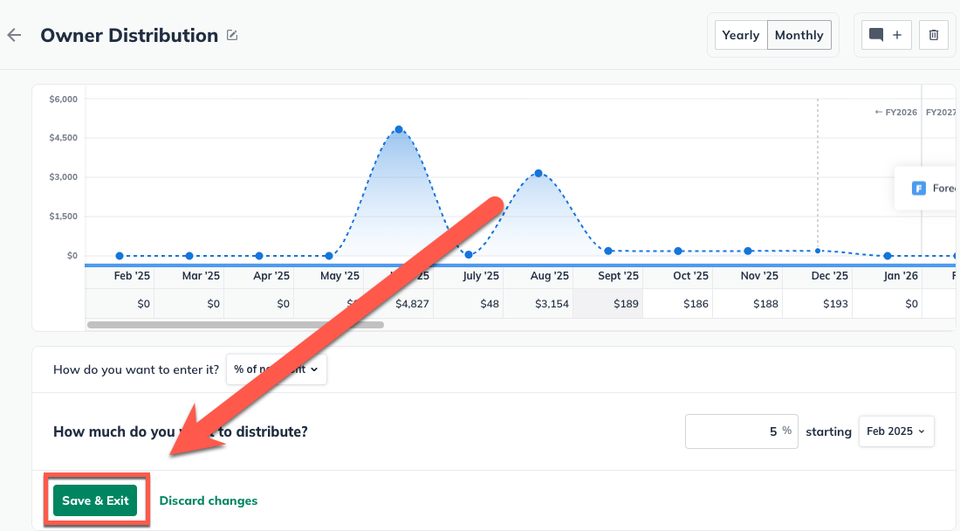Click the blue Forecast F icon
960x531 pixels.
tap(918, 188)
